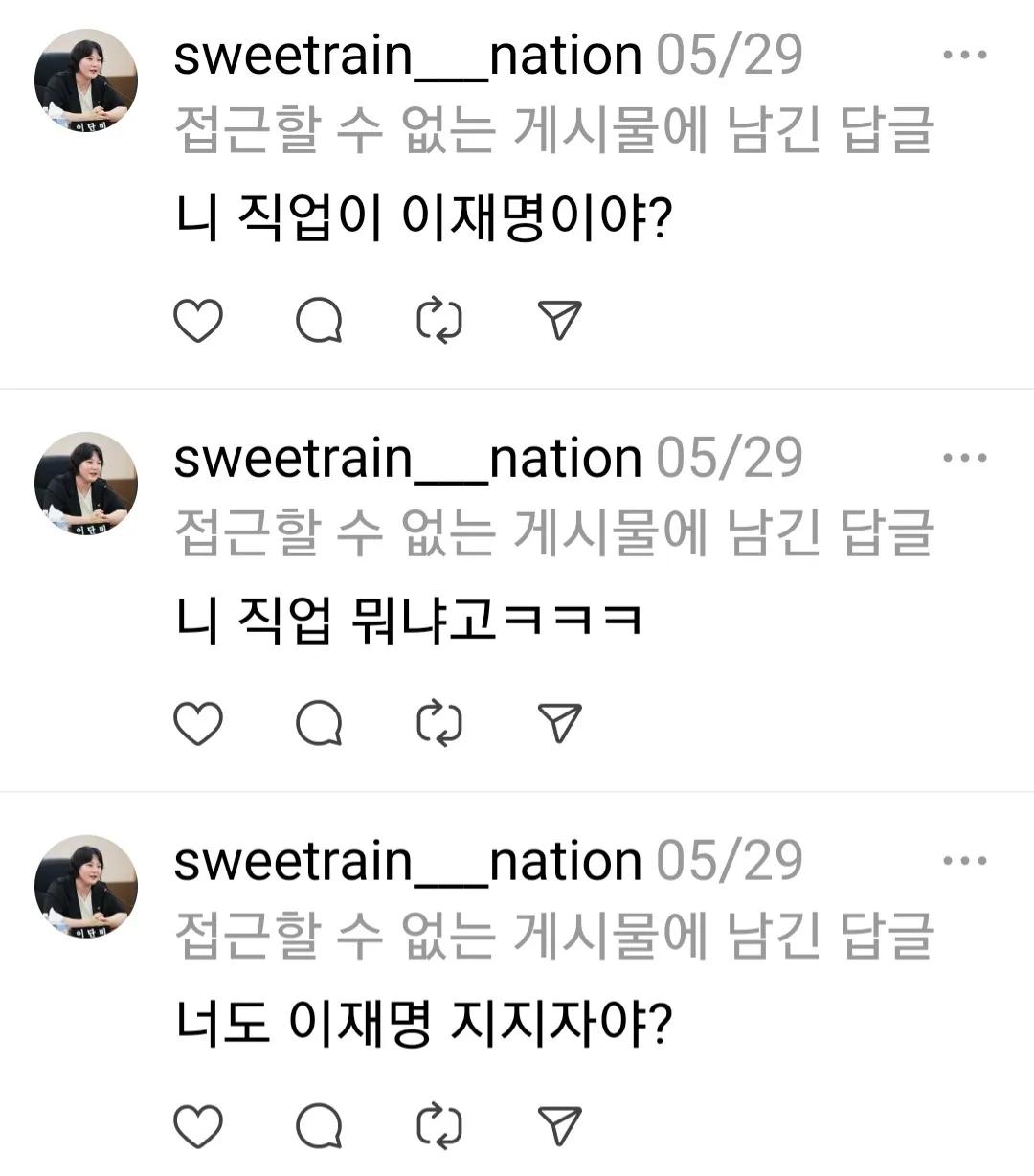Open sweetrain___nation profile from third reply username
1034x1176 pixels.
[408, 862]
